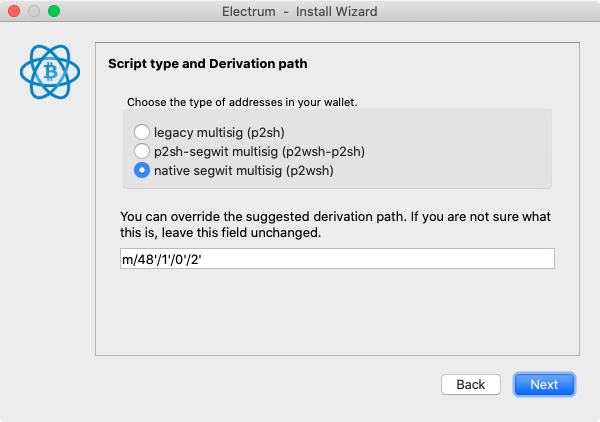
Task: Click the 'legacy multisig (p2sh)' label text
Action: click(219, 133)
